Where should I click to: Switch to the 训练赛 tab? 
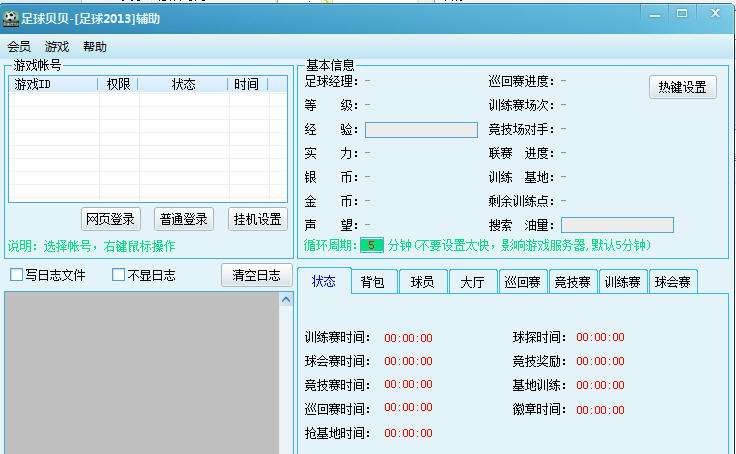pyautogui.click(x=623, y=282)
